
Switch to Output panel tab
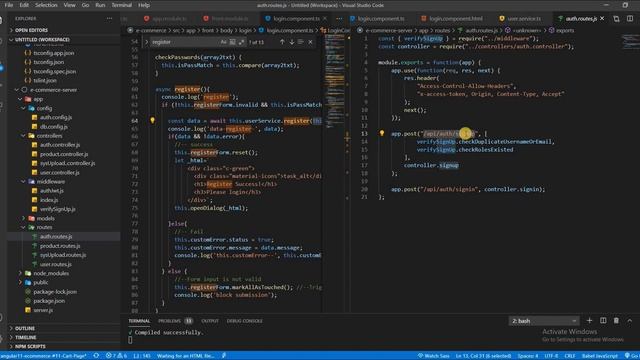click(210, 321)
